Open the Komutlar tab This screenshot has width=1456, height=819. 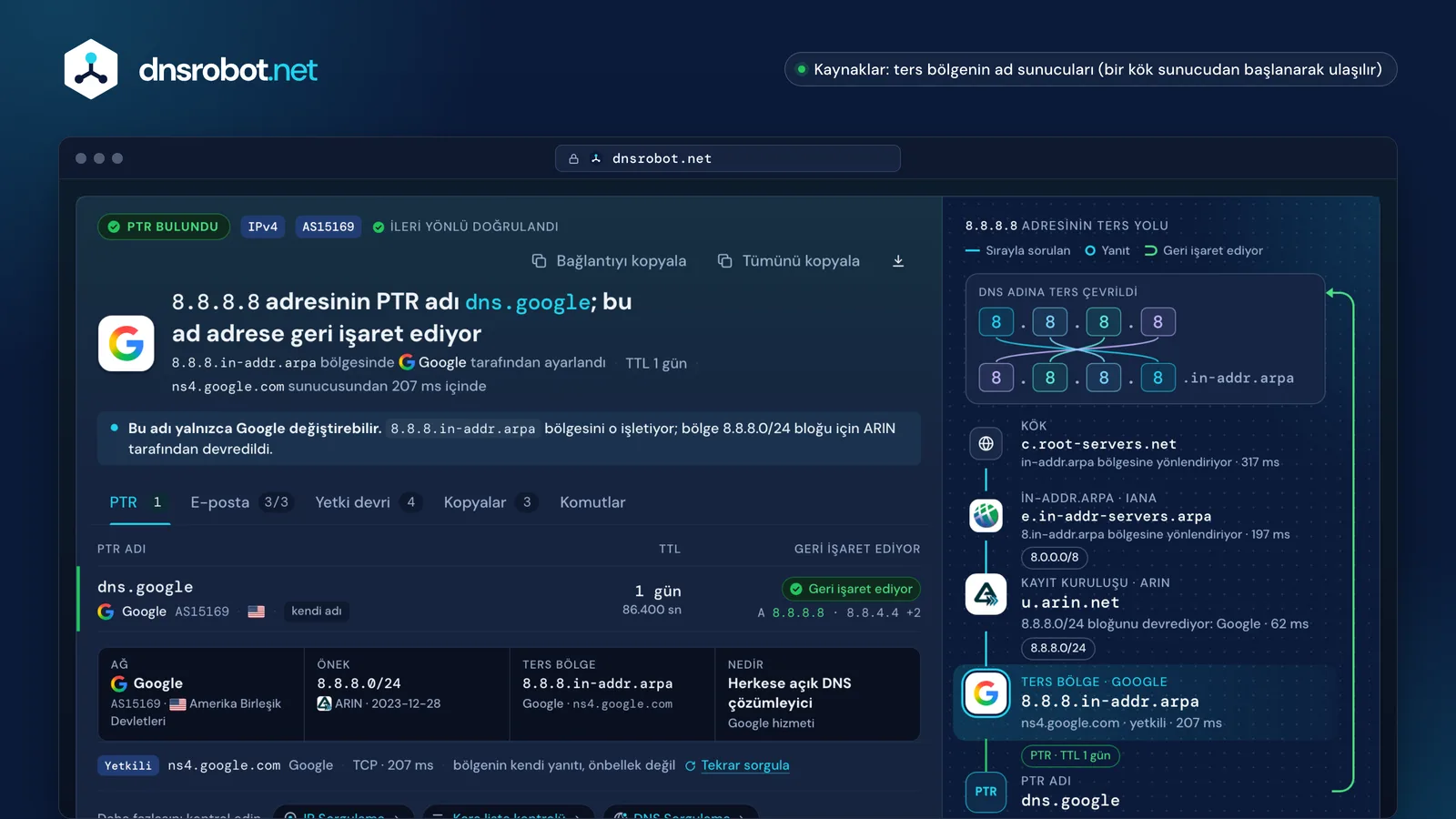pyautogui.click(x=592, y=502)
